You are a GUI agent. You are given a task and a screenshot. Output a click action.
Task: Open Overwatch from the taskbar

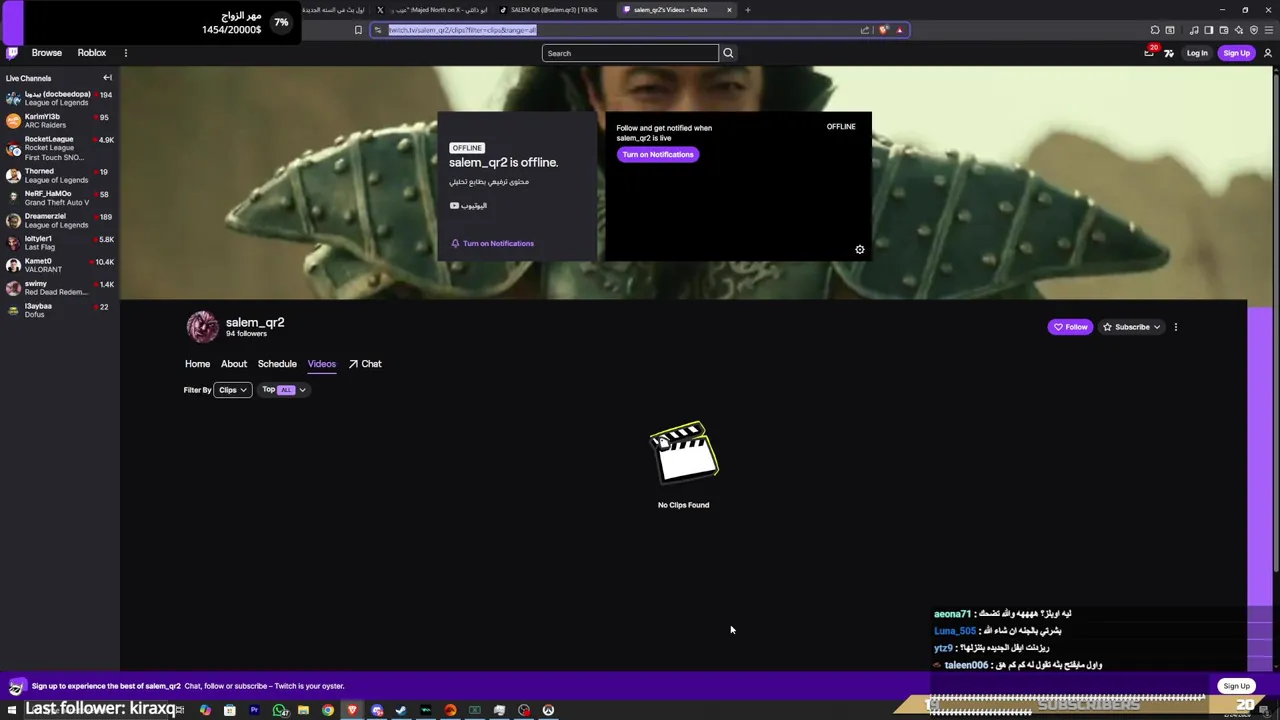click(548, 710)
